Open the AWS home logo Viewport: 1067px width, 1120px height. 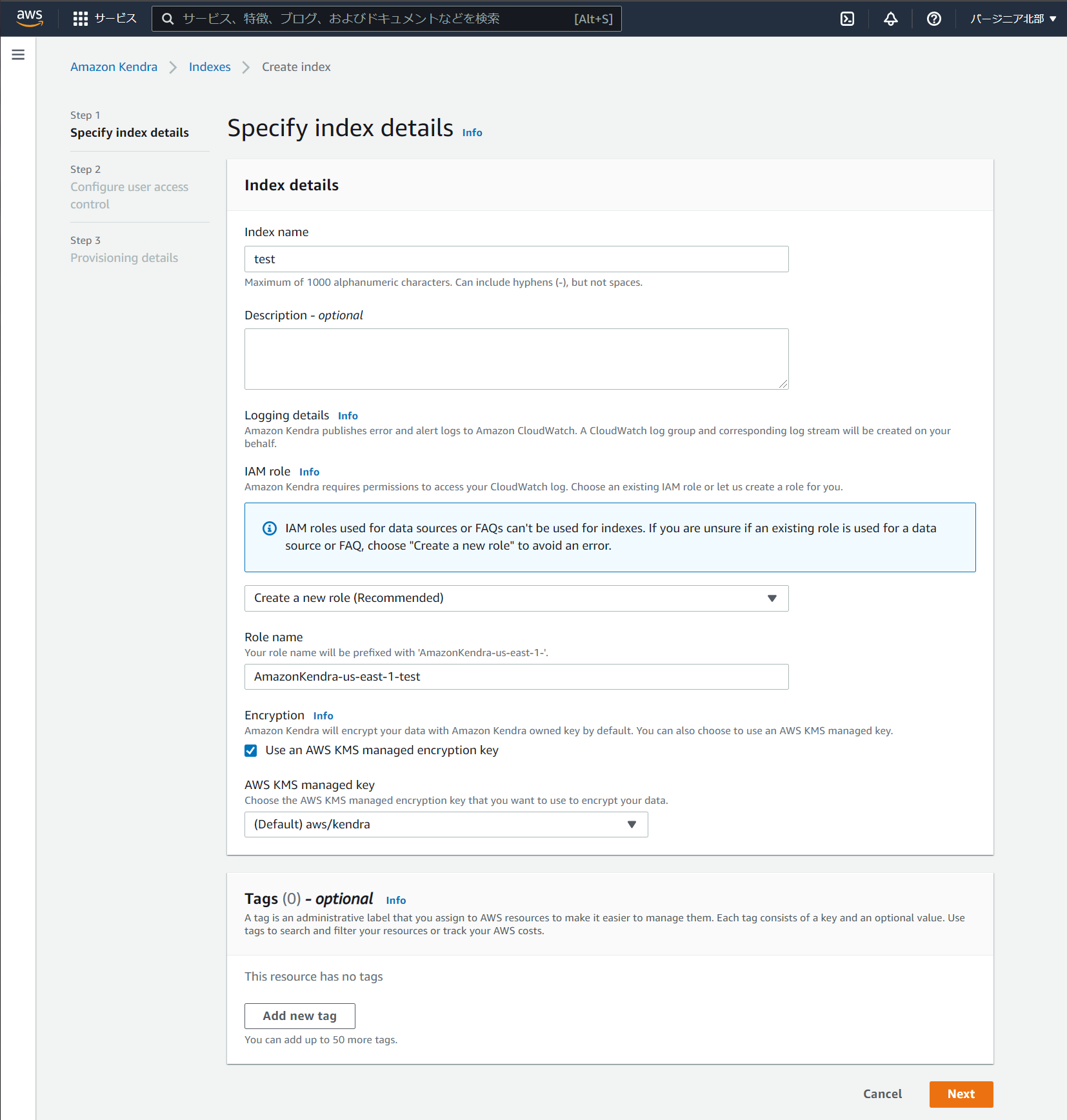pos(30,18)
